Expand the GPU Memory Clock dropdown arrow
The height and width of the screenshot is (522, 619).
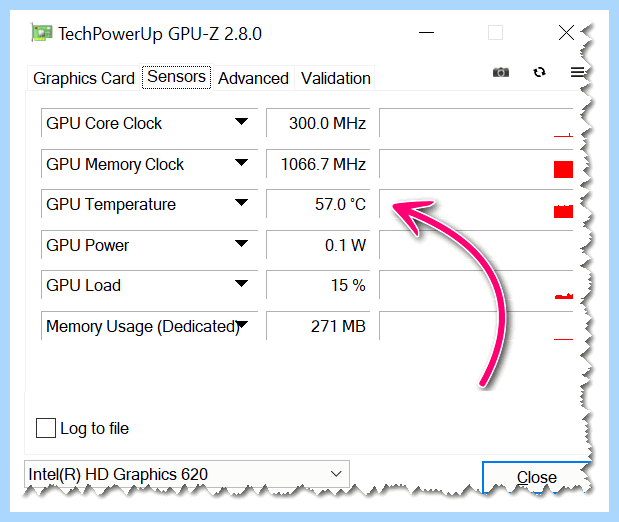(x=241, y=162)
